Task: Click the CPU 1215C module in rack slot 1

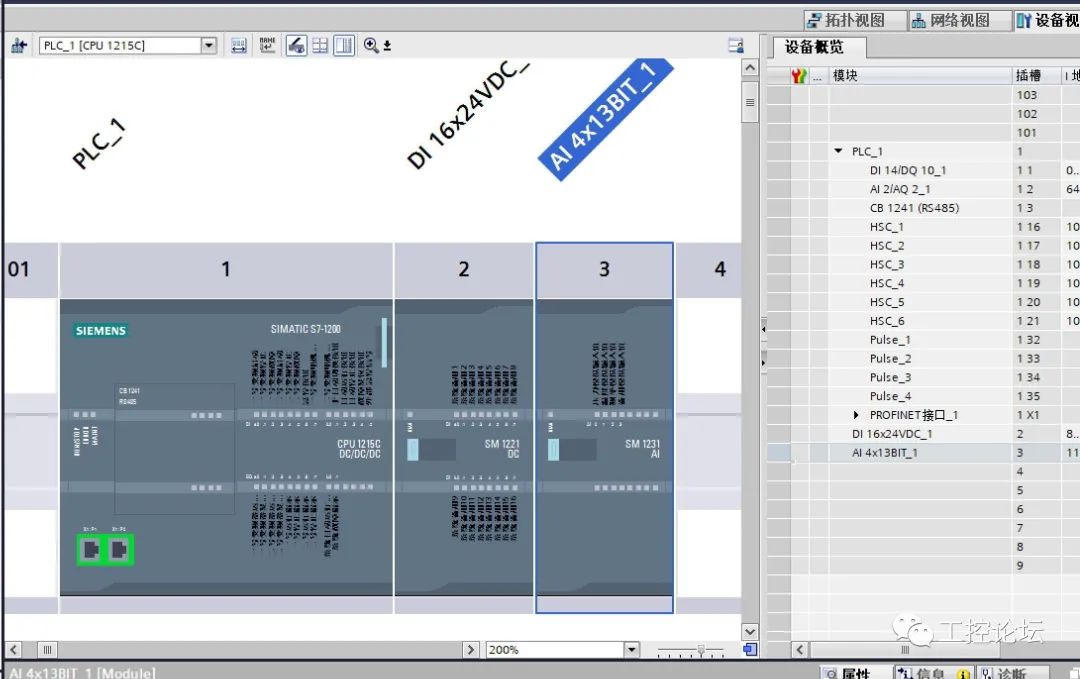Action: pyautogui.click(x=227, y=448)
